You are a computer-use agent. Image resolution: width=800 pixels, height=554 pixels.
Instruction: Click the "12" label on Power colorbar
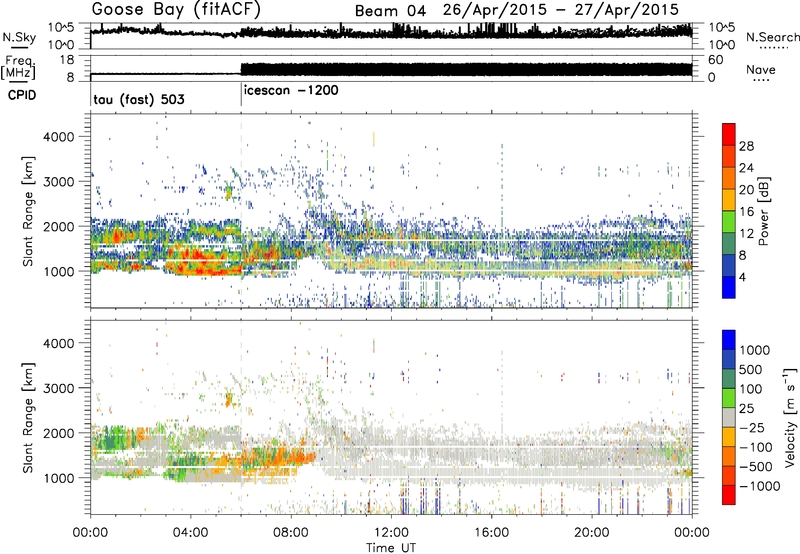click(746, 234)
